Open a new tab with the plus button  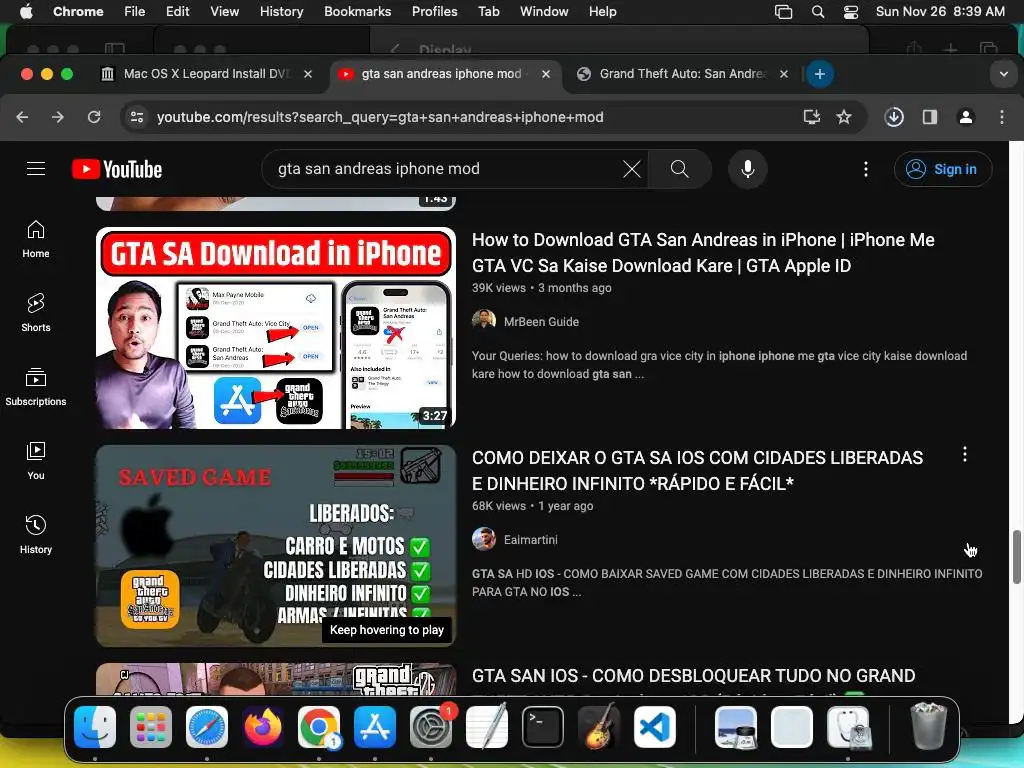click(x=820, y=74)
